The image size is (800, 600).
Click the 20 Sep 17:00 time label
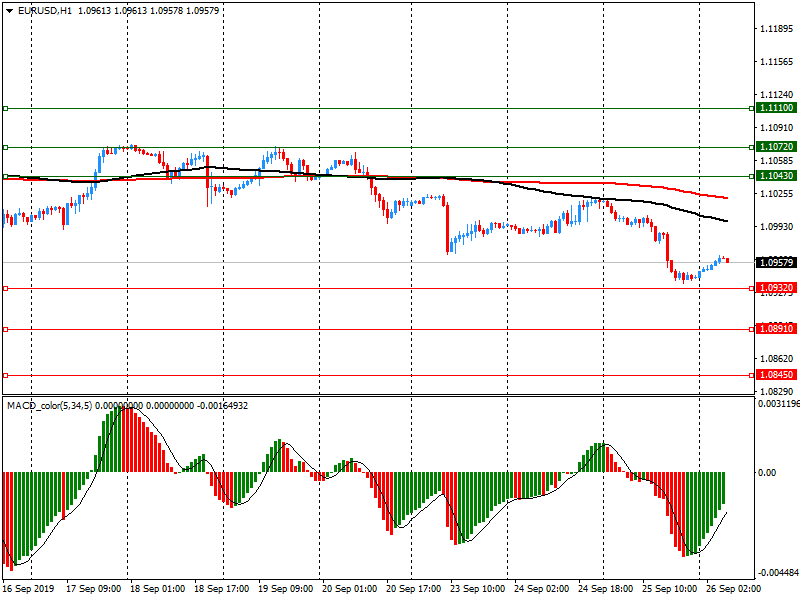[x=413, y=589]
